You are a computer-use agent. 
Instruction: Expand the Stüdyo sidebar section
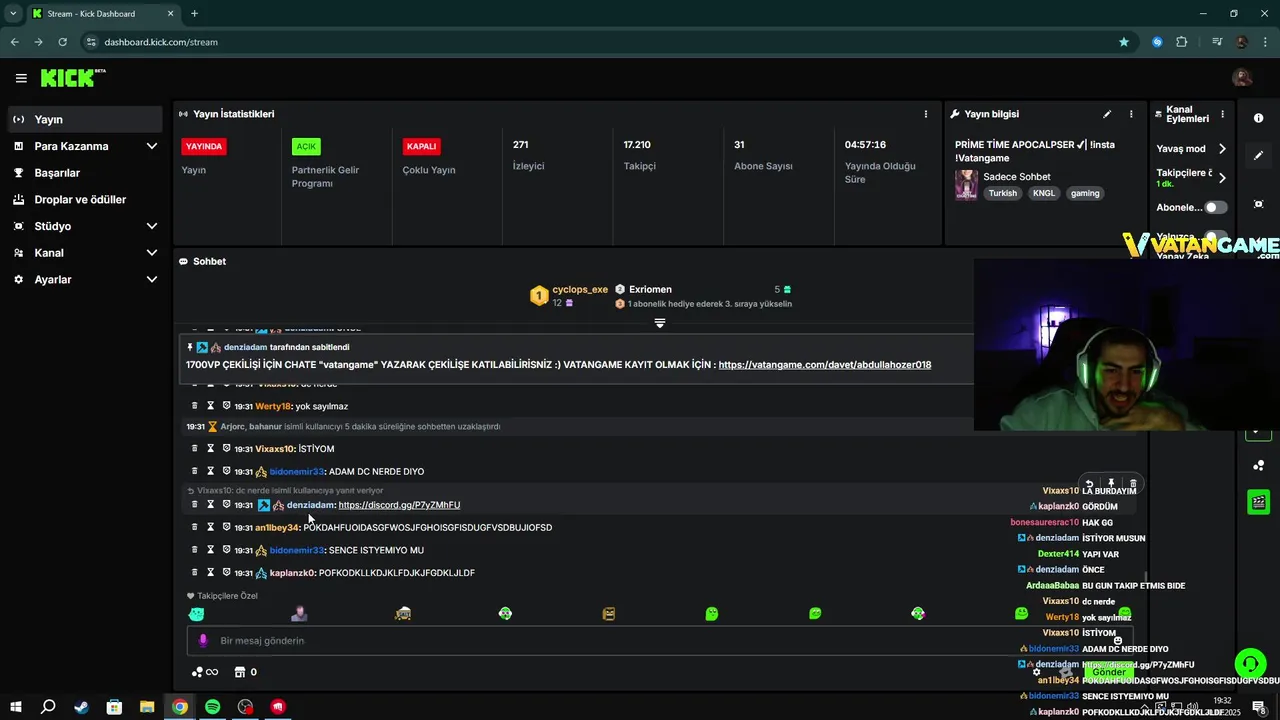click(152, 226)
